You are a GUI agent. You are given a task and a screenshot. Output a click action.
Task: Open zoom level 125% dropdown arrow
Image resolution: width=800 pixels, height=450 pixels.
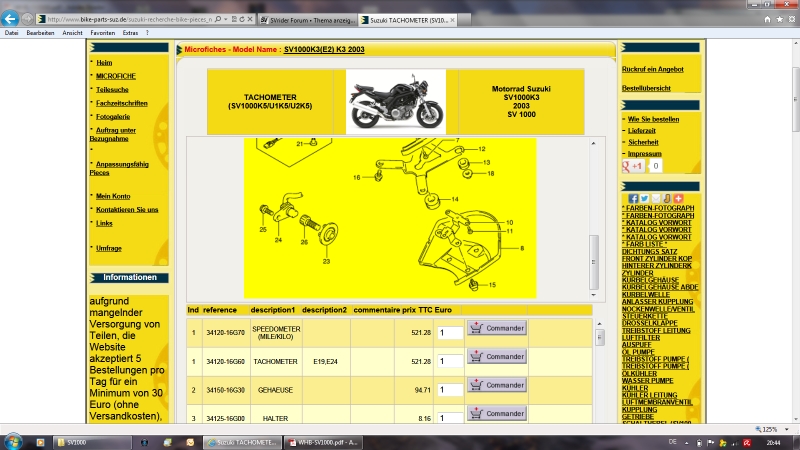point(787,430)
